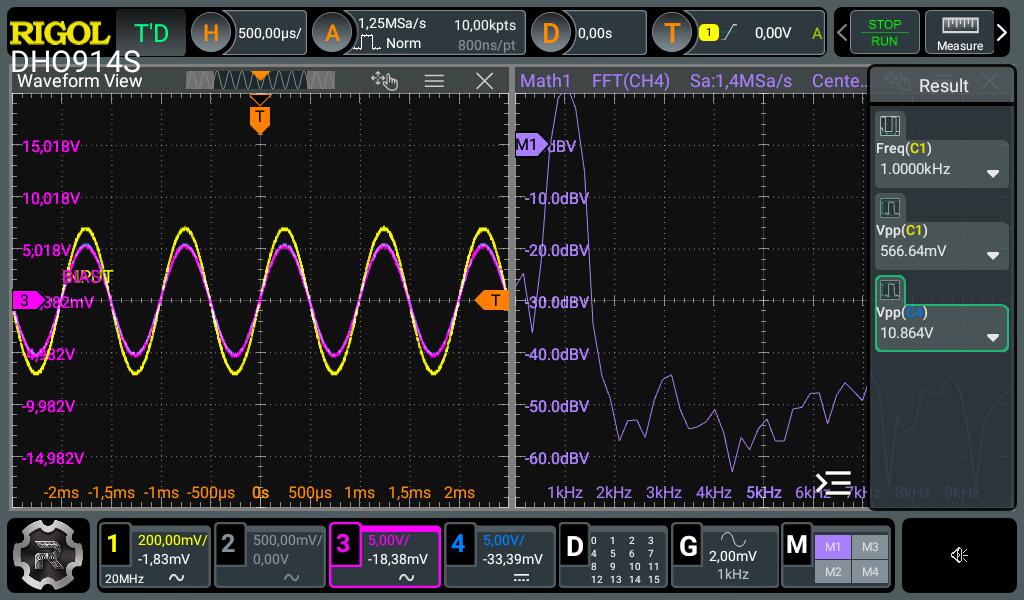Toggle the STOP/RUN button
Viewport: 1024px width, 600px height.
point(884,32)
